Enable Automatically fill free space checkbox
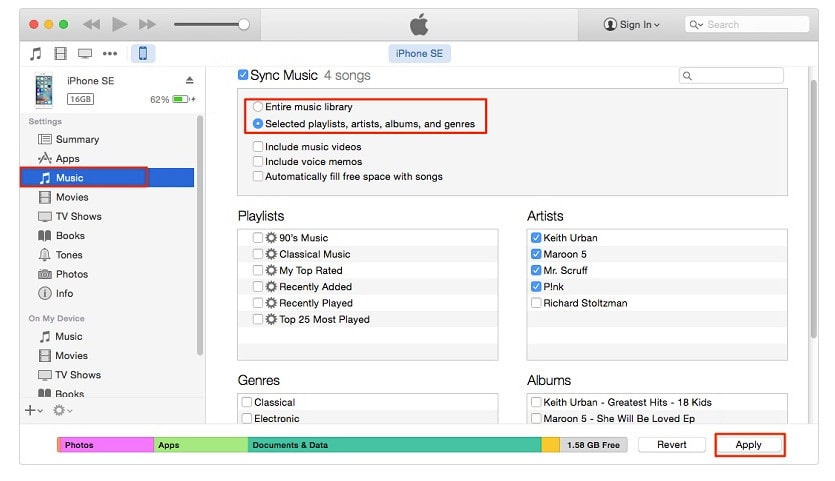835x481 pixels. click(258, 176)
